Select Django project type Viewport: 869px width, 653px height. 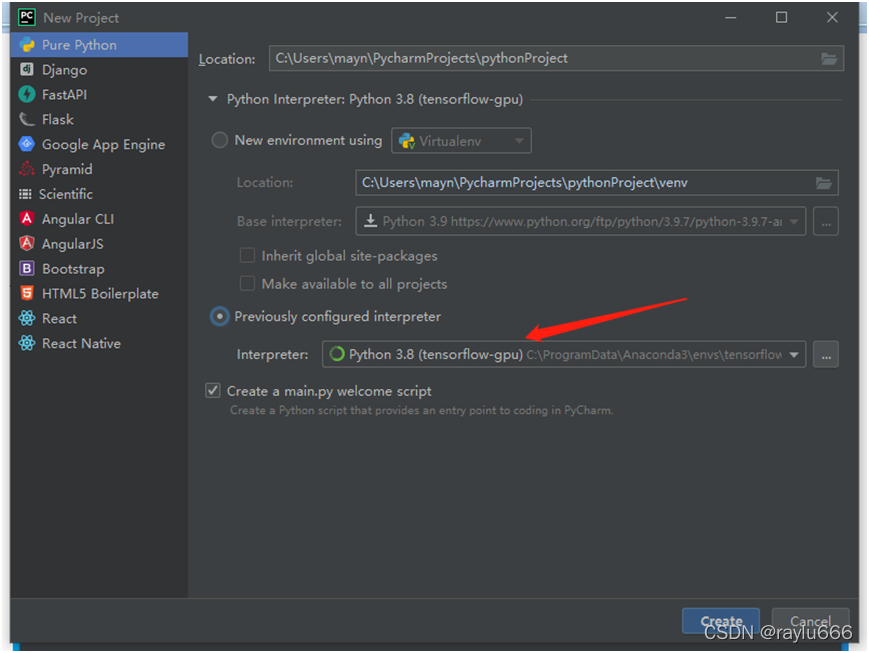[x=99, y=70]
